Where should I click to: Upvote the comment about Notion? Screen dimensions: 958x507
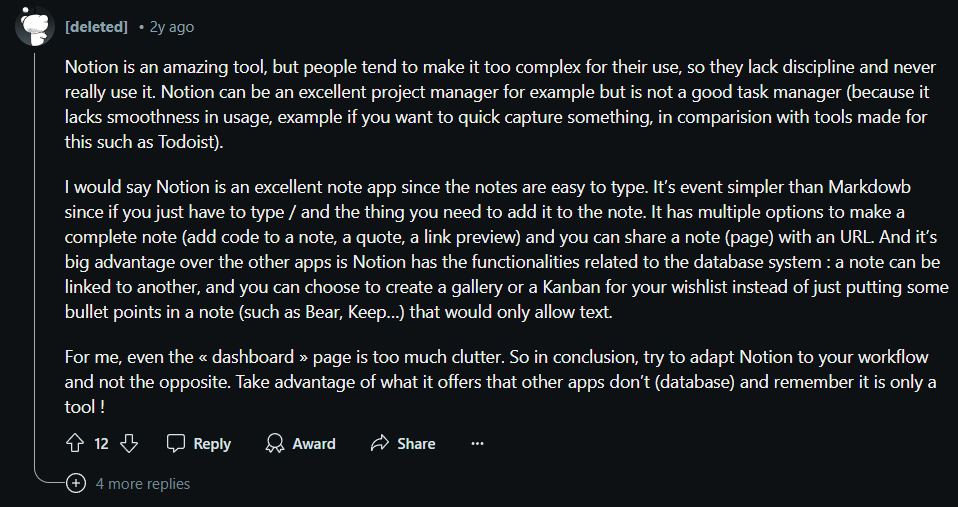[75, 443]
